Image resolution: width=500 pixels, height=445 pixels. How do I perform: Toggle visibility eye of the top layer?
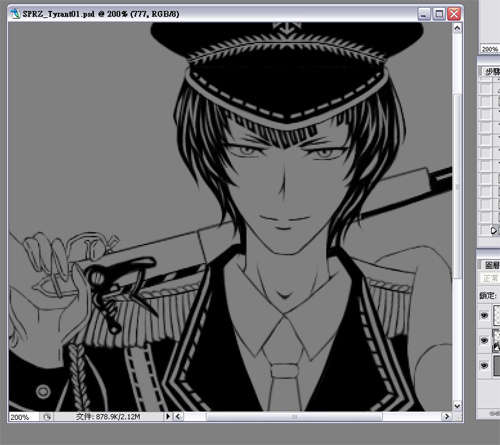coord(484,315)
